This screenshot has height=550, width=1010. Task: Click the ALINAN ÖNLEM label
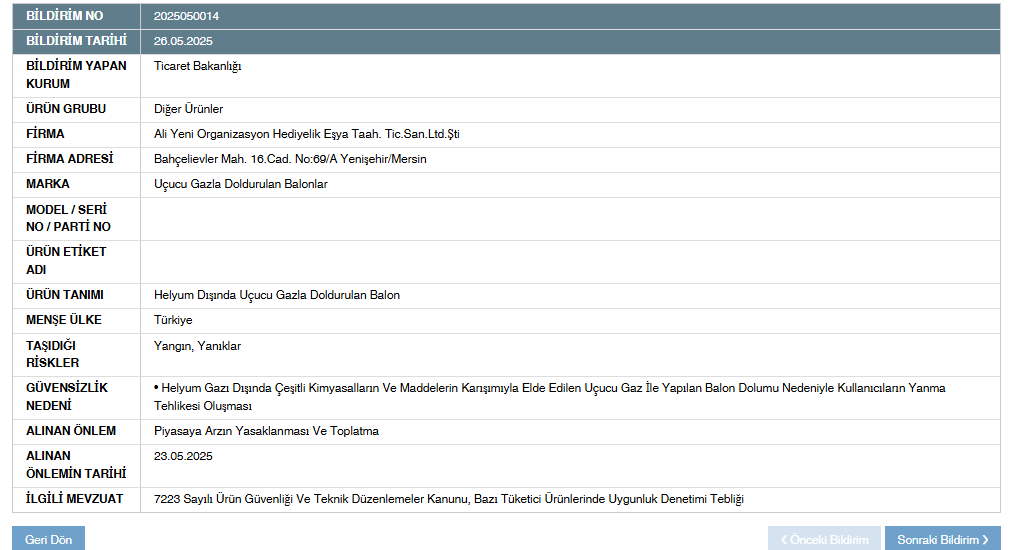71,431
